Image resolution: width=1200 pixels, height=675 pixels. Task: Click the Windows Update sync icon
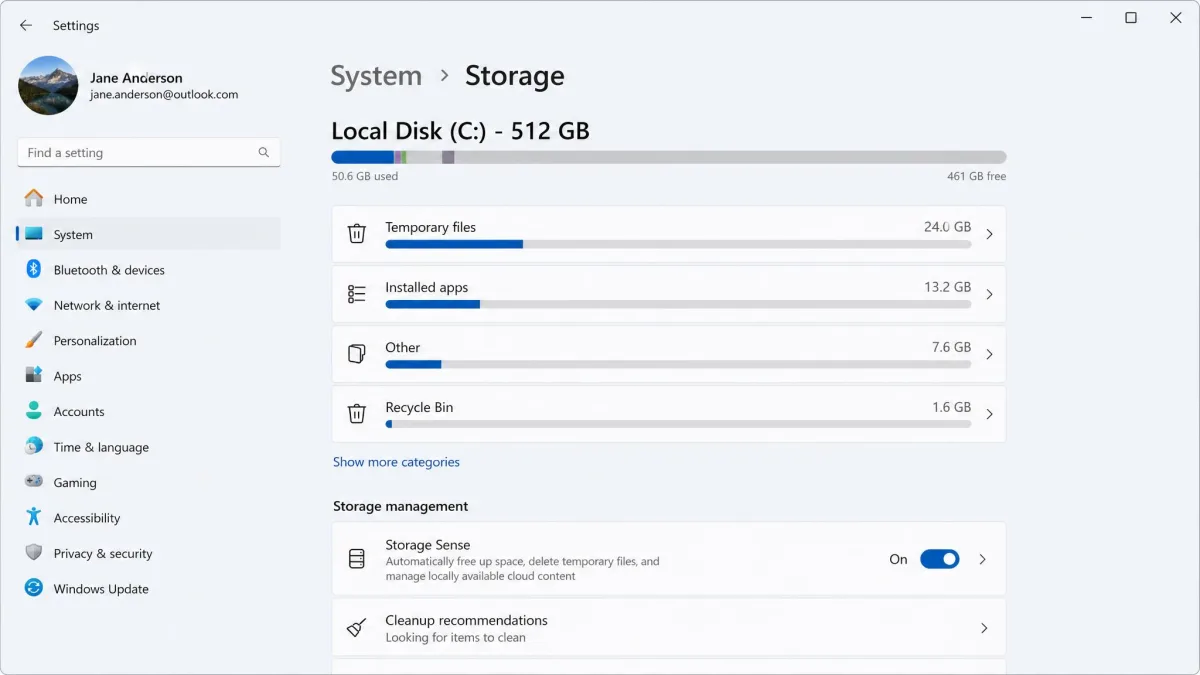pyautogui.click(x=34, y=588)
